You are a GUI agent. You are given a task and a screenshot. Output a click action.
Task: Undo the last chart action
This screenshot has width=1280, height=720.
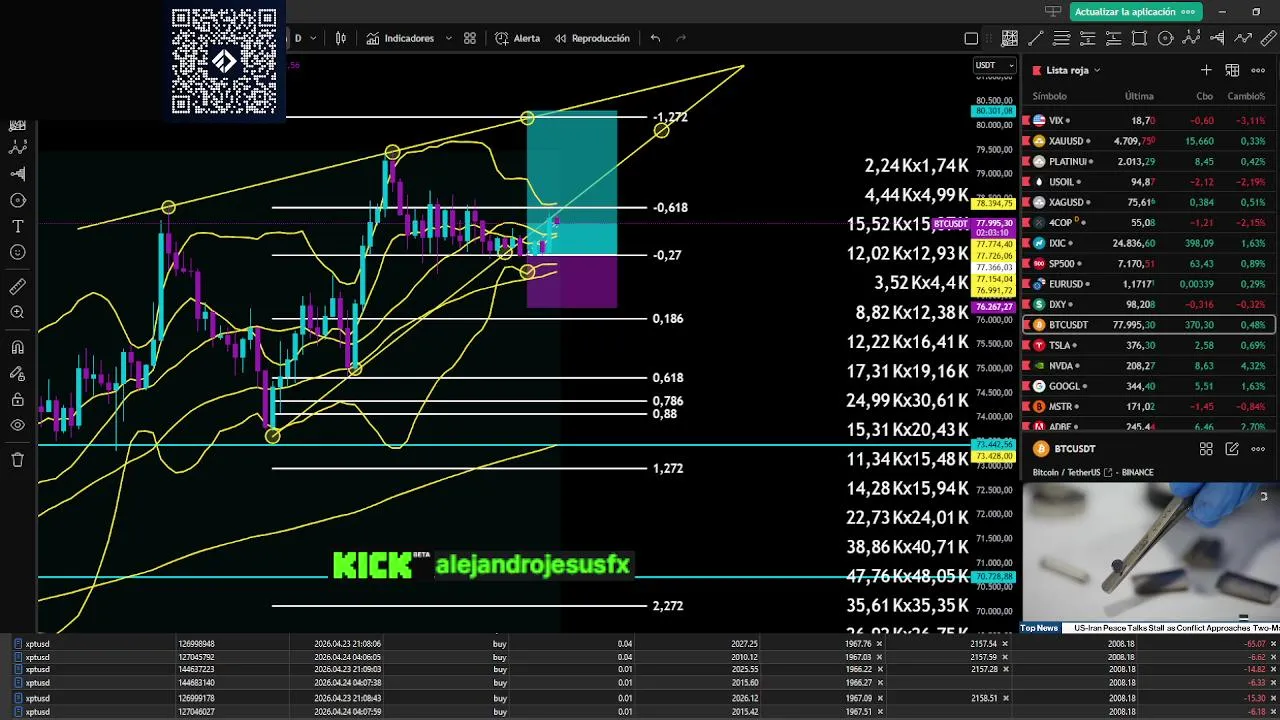coord(655,38)
